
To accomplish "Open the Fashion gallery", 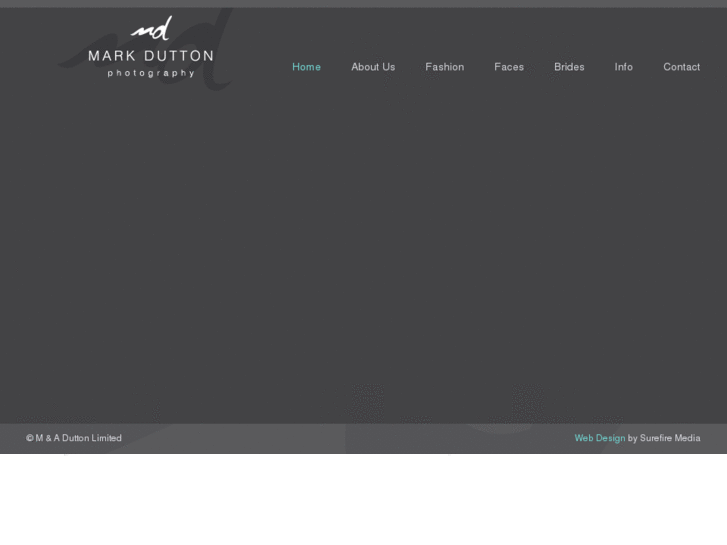I will (x=445, y=67).
